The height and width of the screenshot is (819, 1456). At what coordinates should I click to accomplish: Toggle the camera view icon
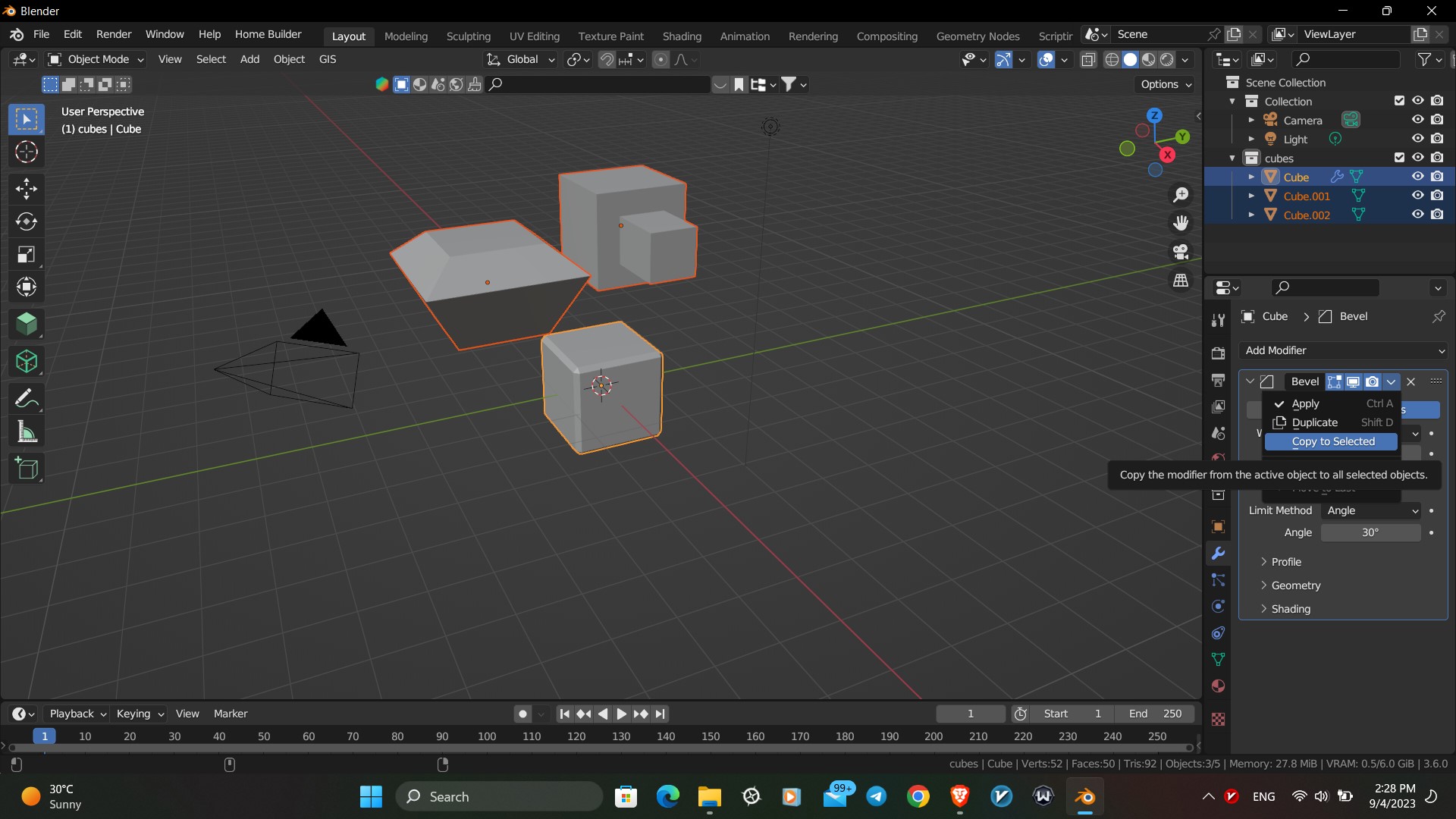click(x=1181, y=251)
